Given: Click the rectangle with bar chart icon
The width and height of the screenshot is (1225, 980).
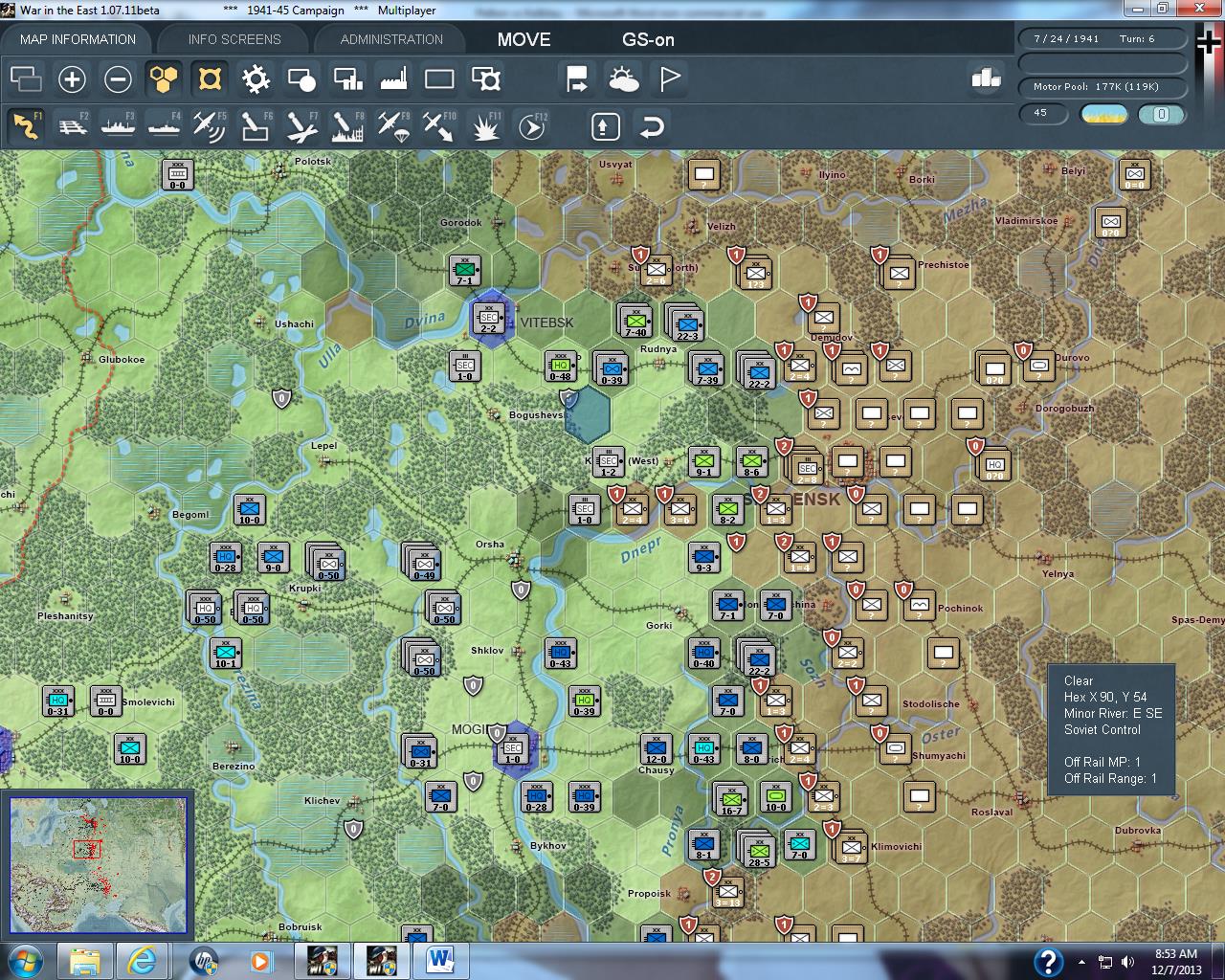Looking at the screenshot, I should (347, 78).
